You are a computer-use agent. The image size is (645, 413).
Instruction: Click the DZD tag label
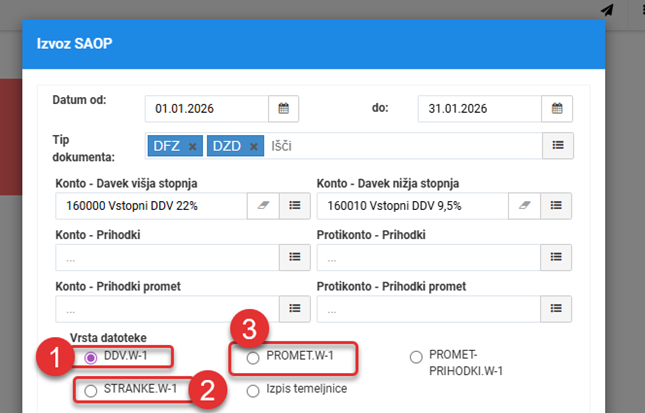click(227, 146)
